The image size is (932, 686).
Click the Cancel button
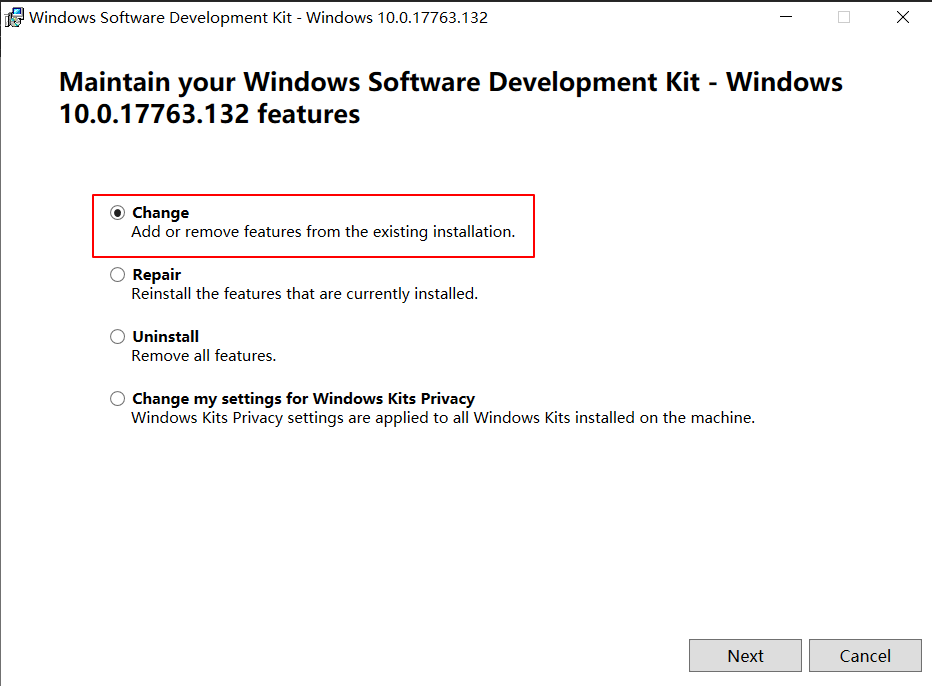tap(865, 656)
